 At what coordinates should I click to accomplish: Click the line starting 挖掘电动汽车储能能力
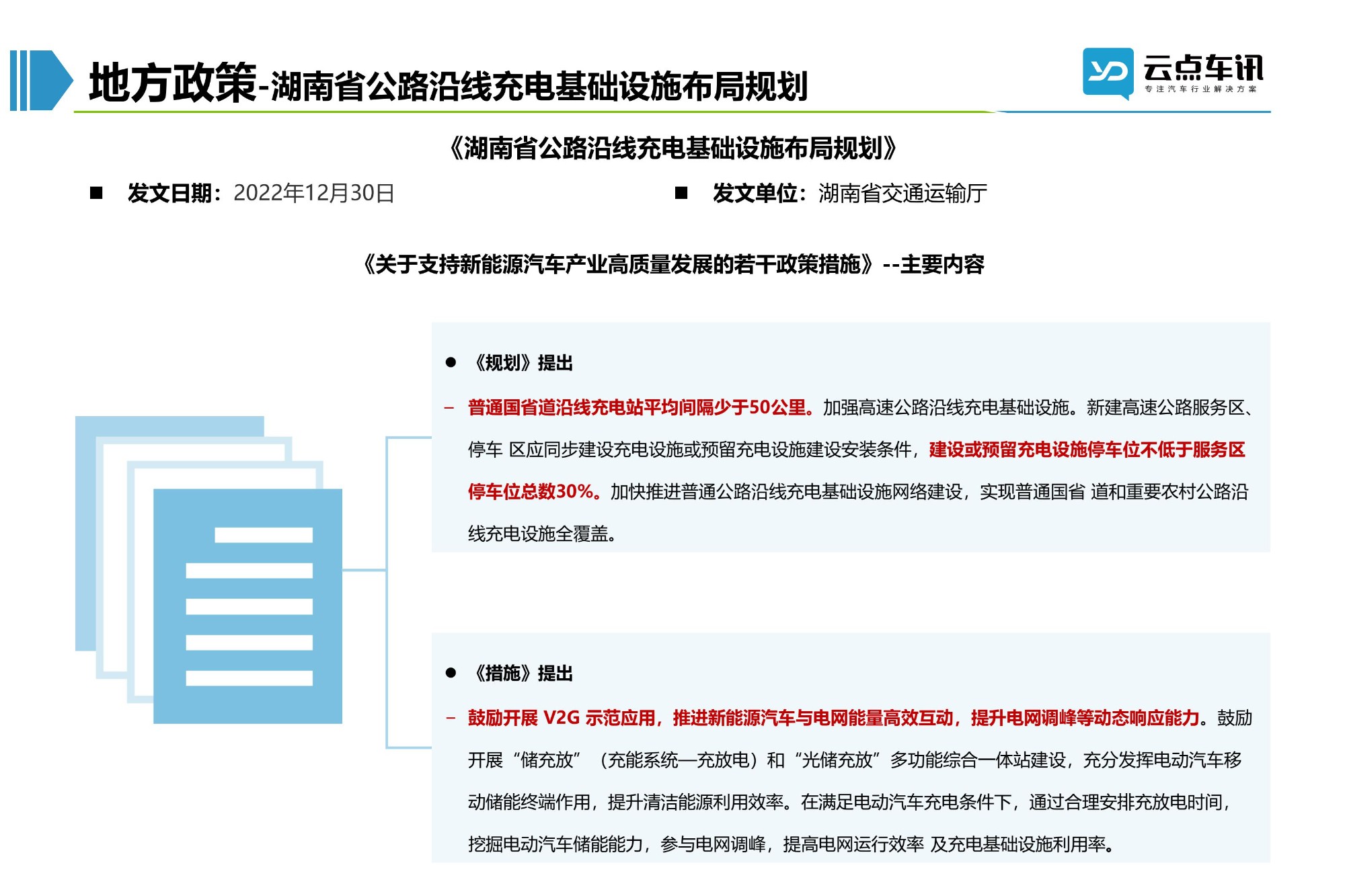(791, 844)
